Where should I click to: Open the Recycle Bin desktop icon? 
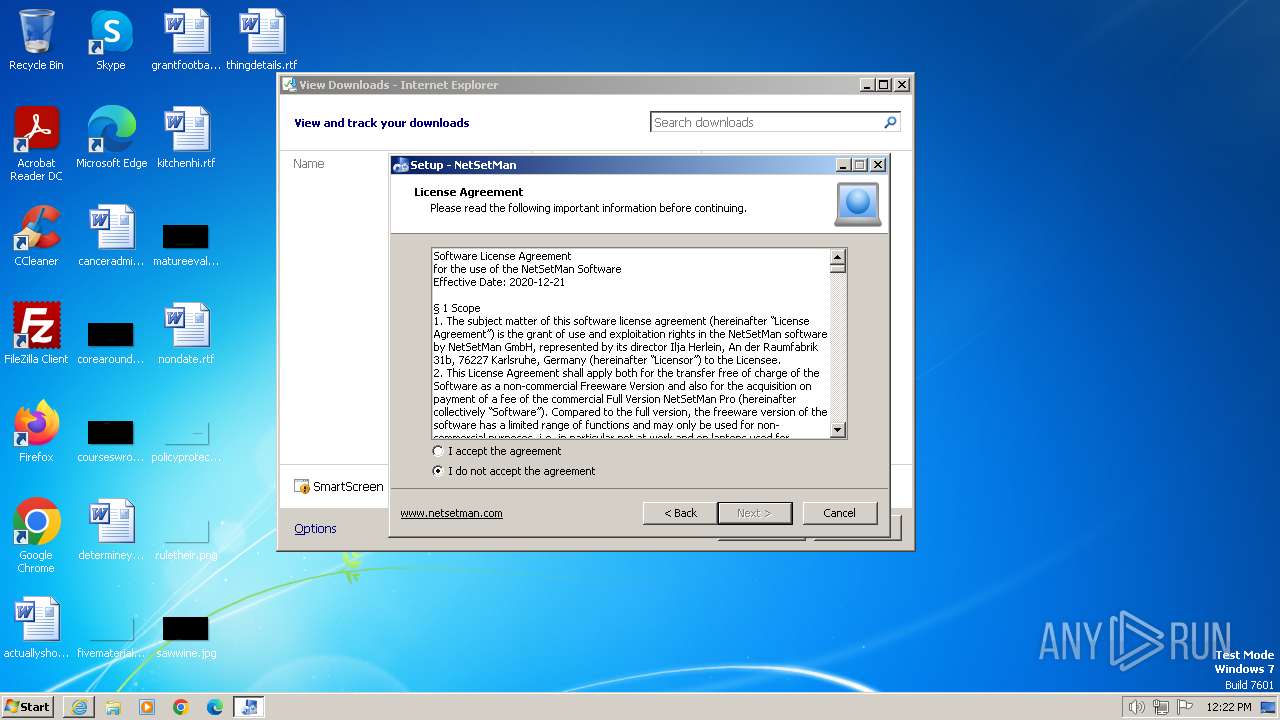click(36, 40)
